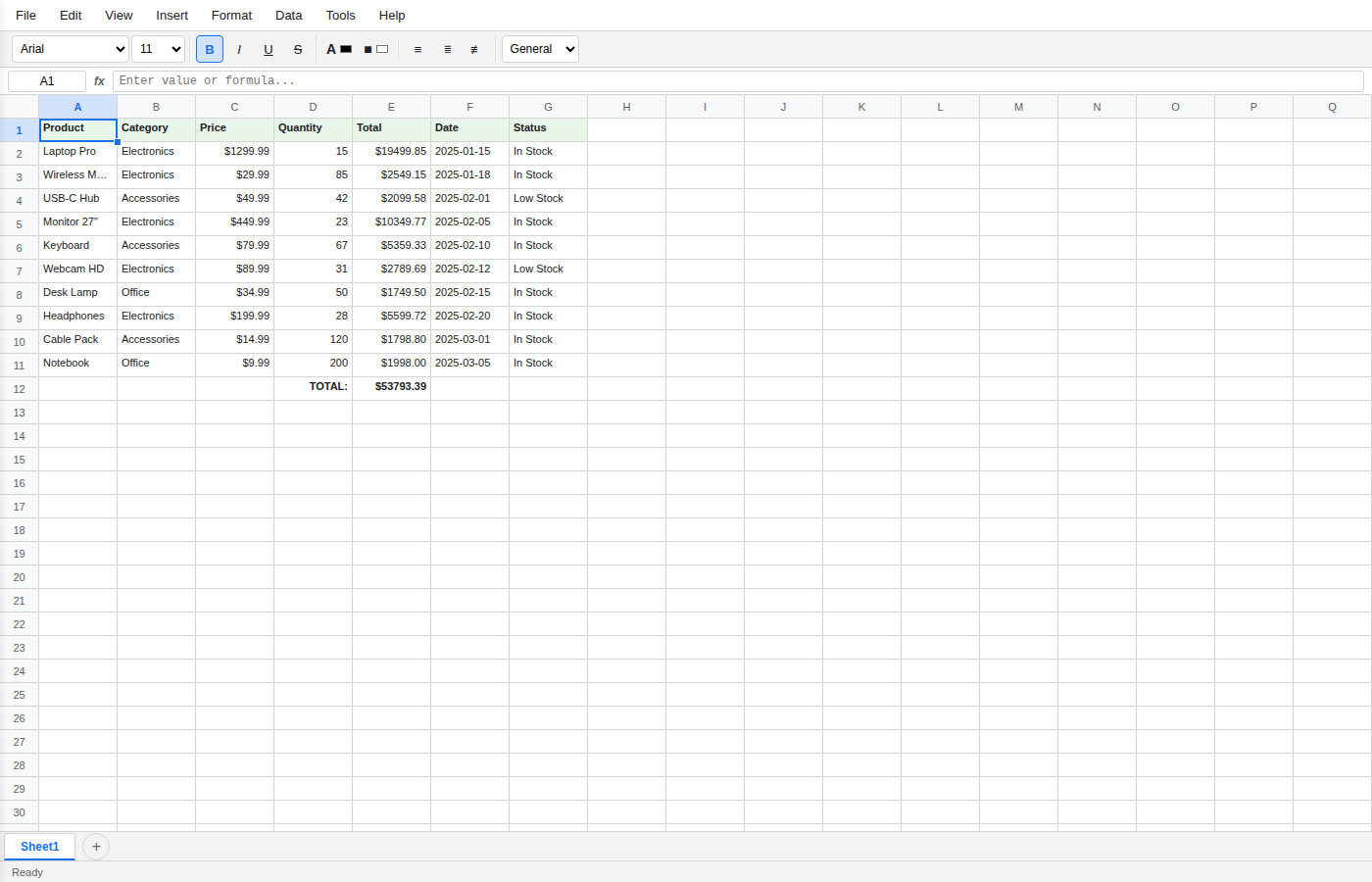Select the $449.99 price cell
The image size is (1372, 882).
[235, 224]
